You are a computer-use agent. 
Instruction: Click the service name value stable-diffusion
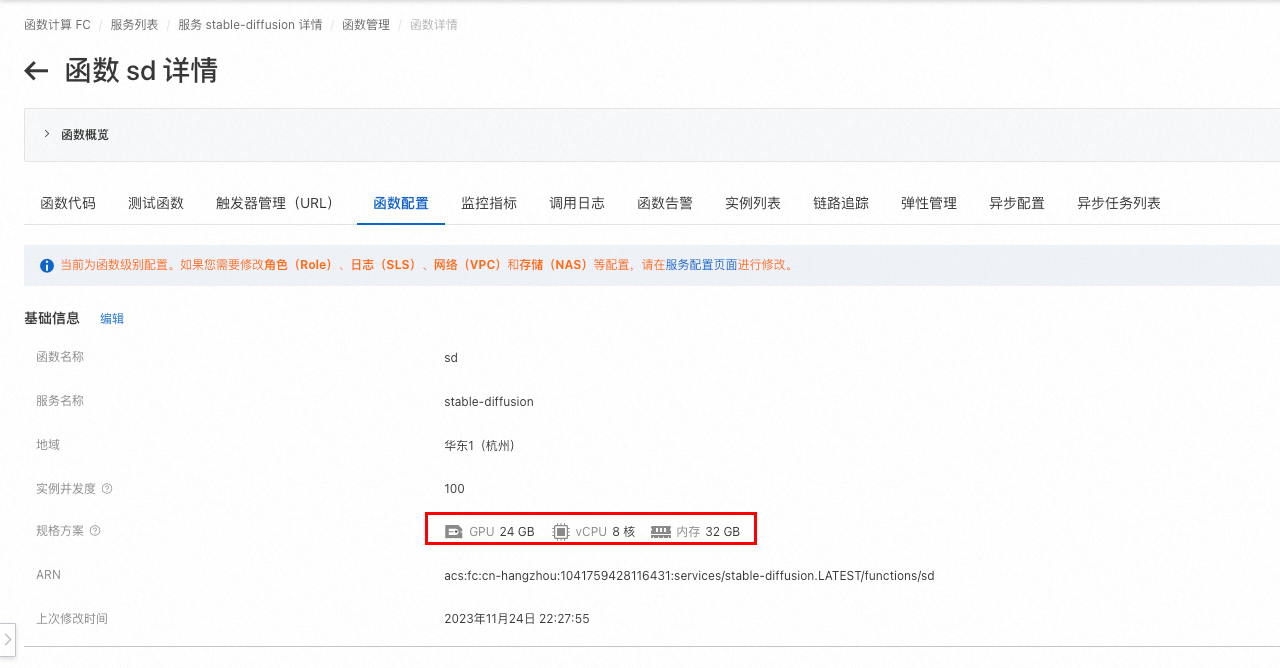[x=489, y=402]
